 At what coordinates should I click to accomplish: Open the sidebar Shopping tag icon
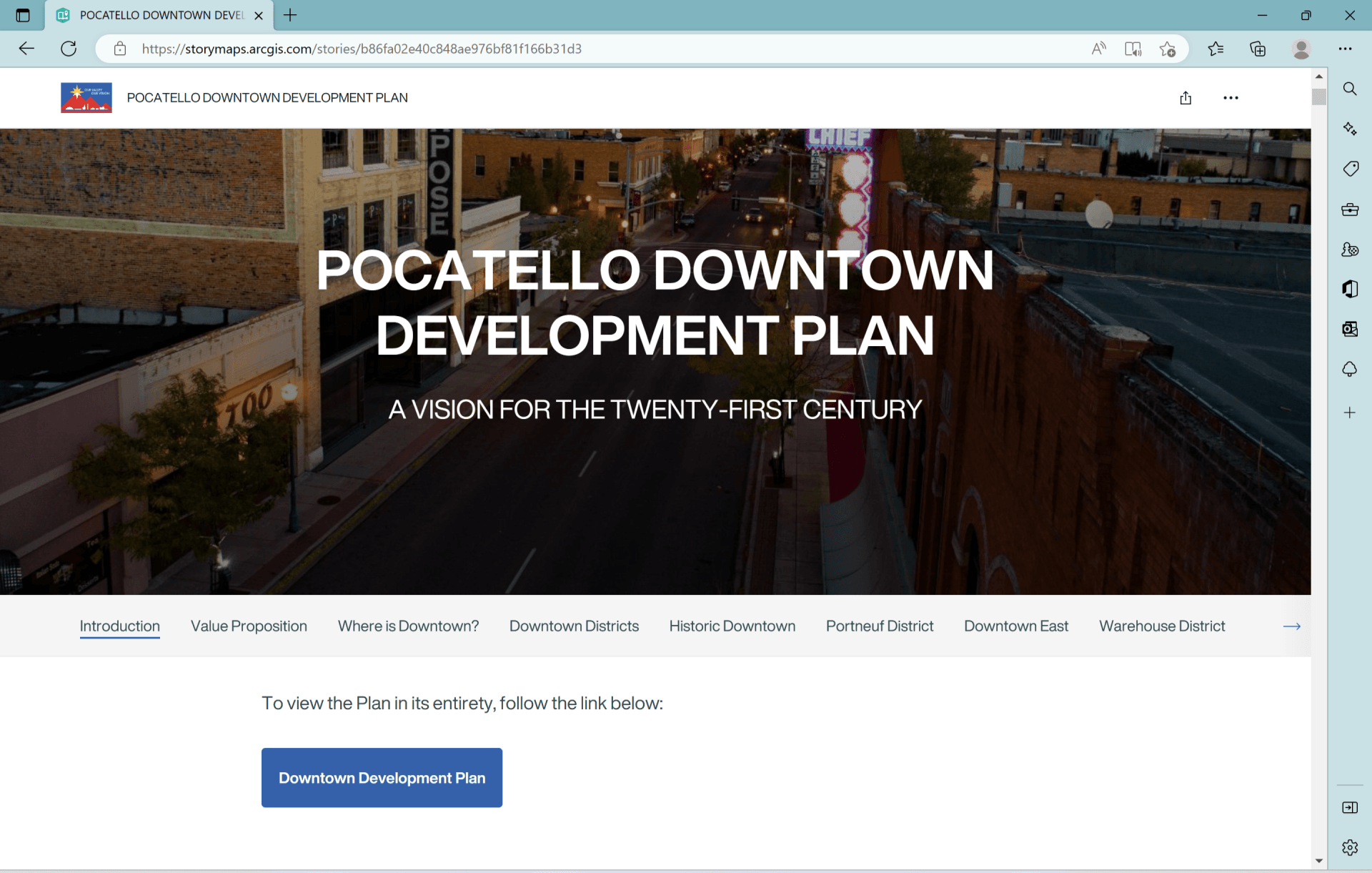pyautogui.click(x=1349, y=169)
